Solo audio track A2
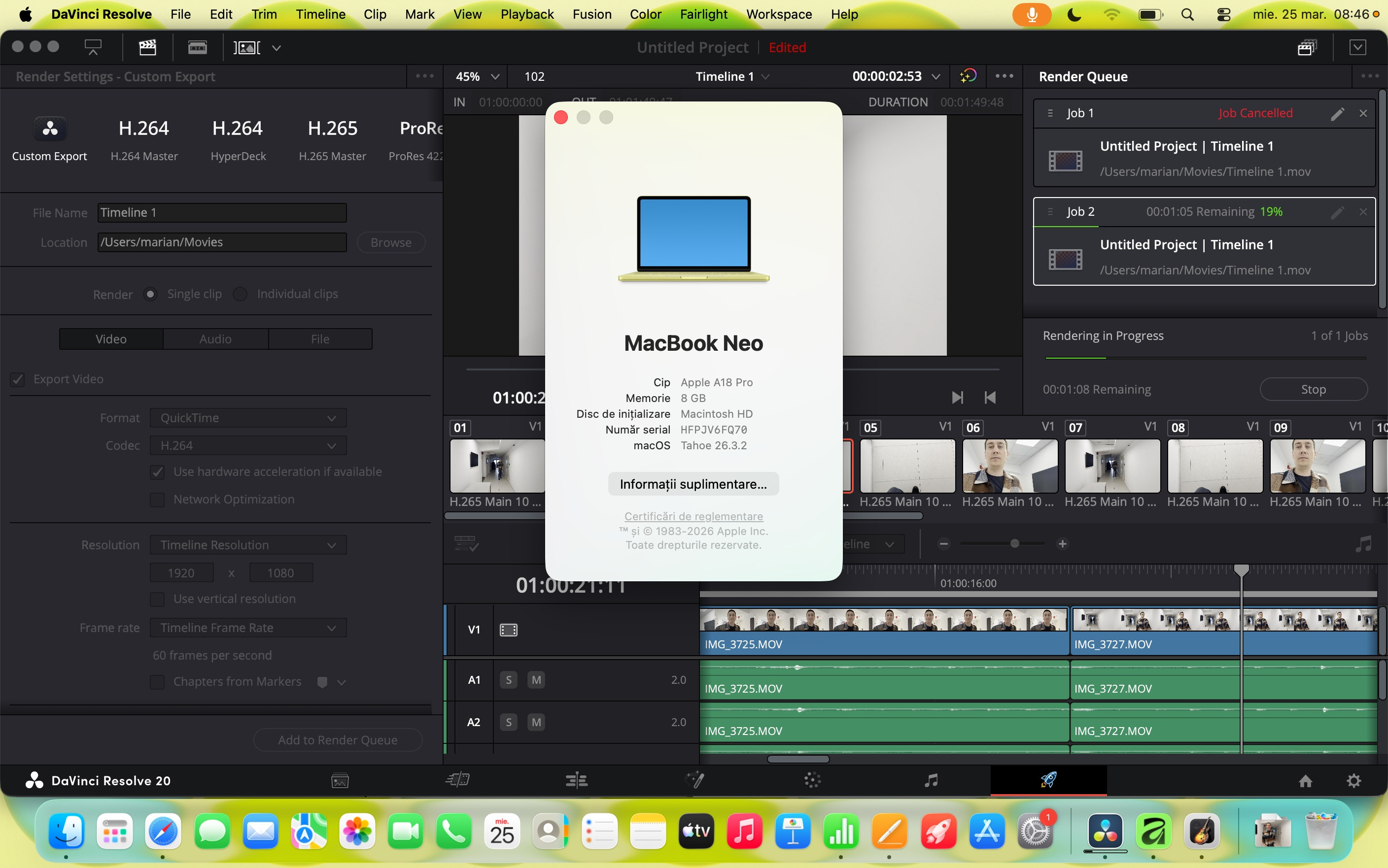Screen dimensions: 1388x868 tap(508, 722)
